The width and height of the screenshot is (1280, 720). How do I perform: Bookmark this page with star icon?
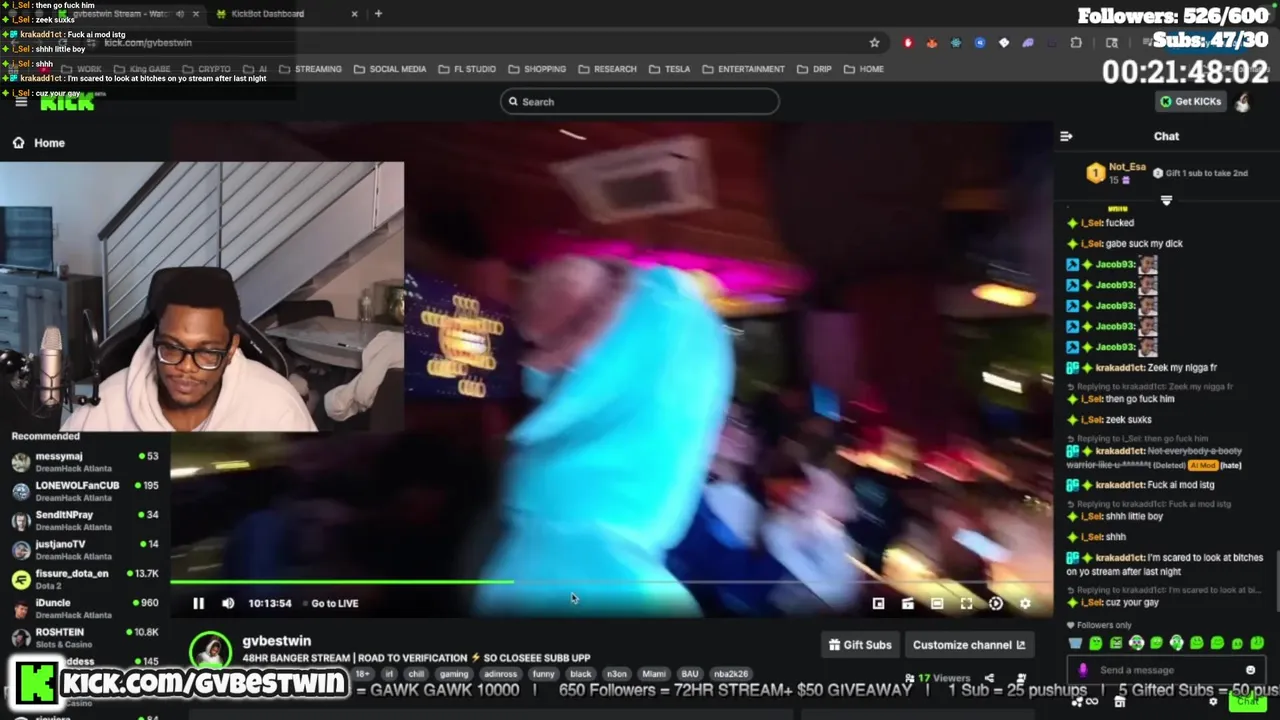pos(875,42)
